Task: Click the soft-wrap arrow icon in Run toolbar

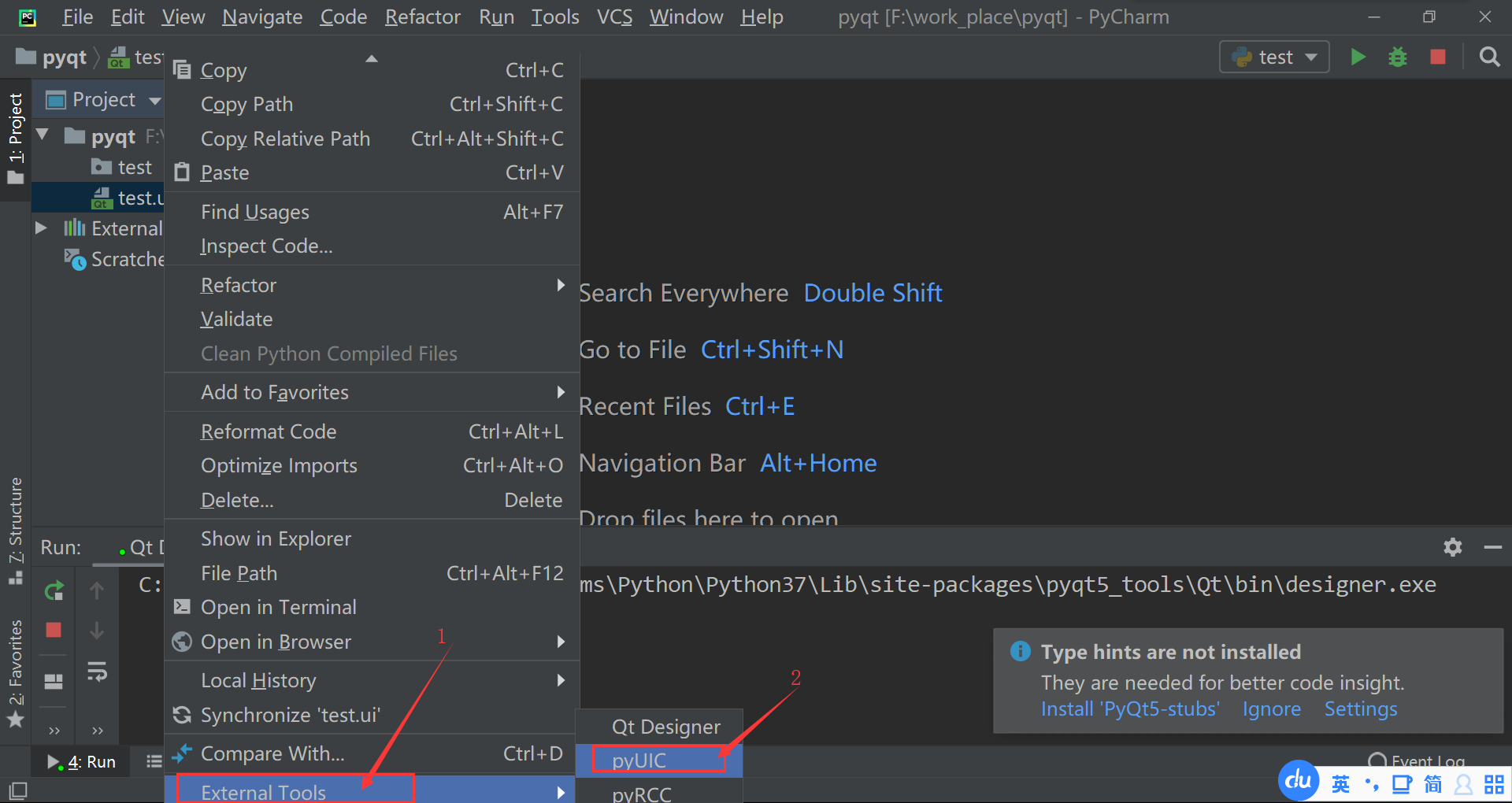Action: pyautogui.click(x=97, y=672)
